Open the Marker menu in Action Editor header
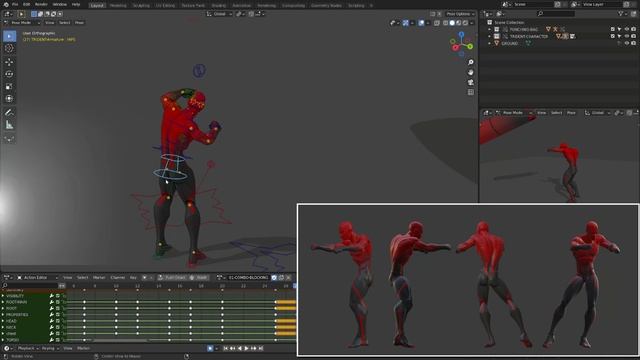640x360 pixels. [99, 278]
